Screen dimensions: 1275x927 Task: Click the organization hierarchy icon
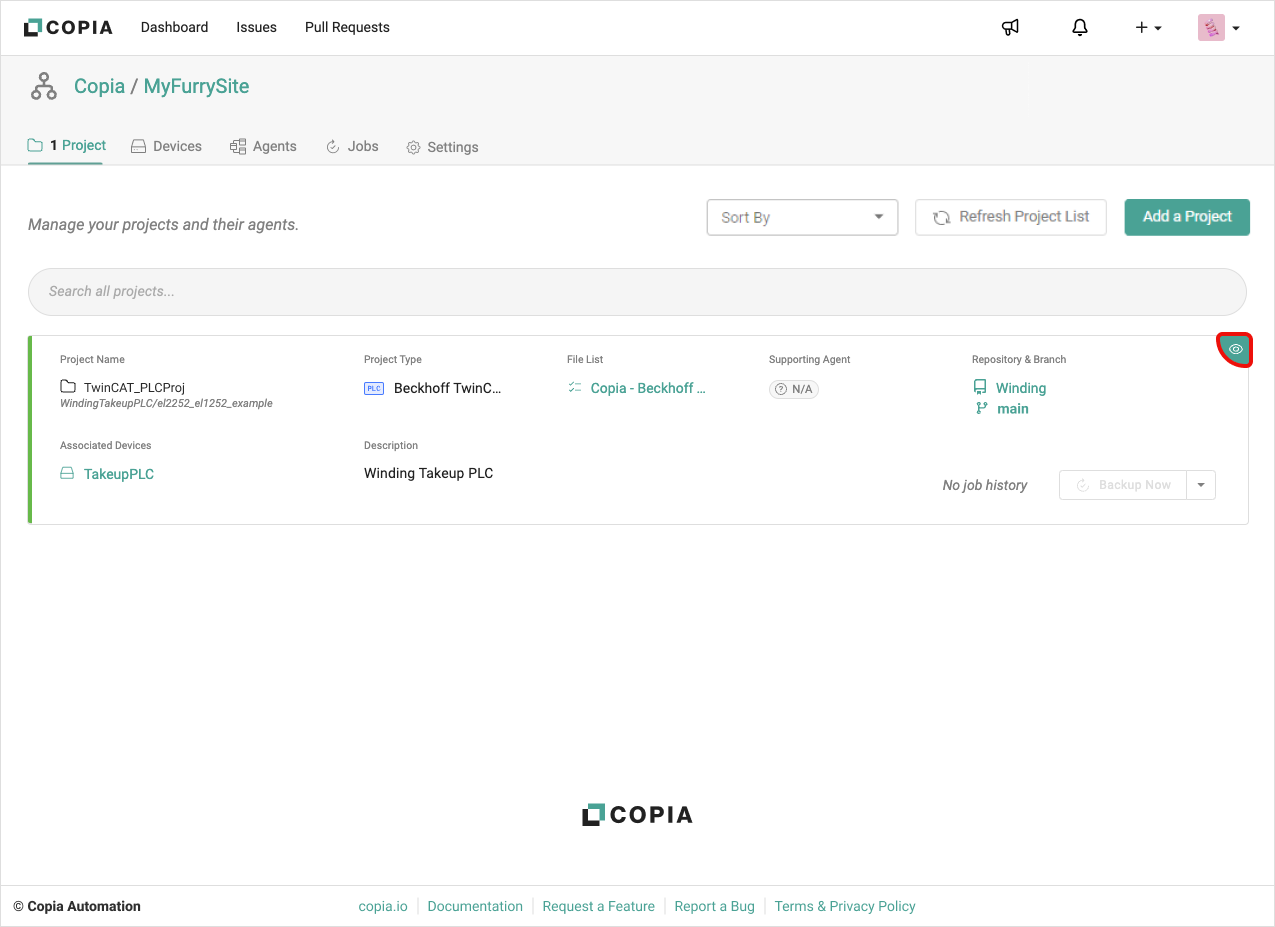[44, 87]
